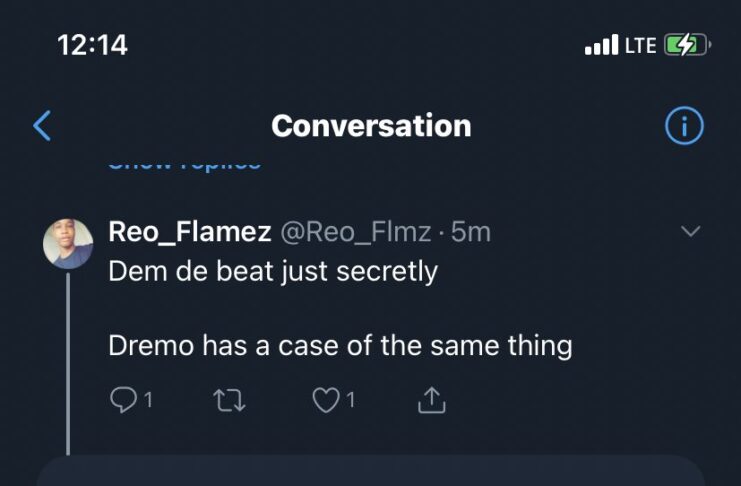Open tweet text 'Dem de beat just secretly'
The height and width of the screenshot is (486, 741).
[x=273, y=271]
